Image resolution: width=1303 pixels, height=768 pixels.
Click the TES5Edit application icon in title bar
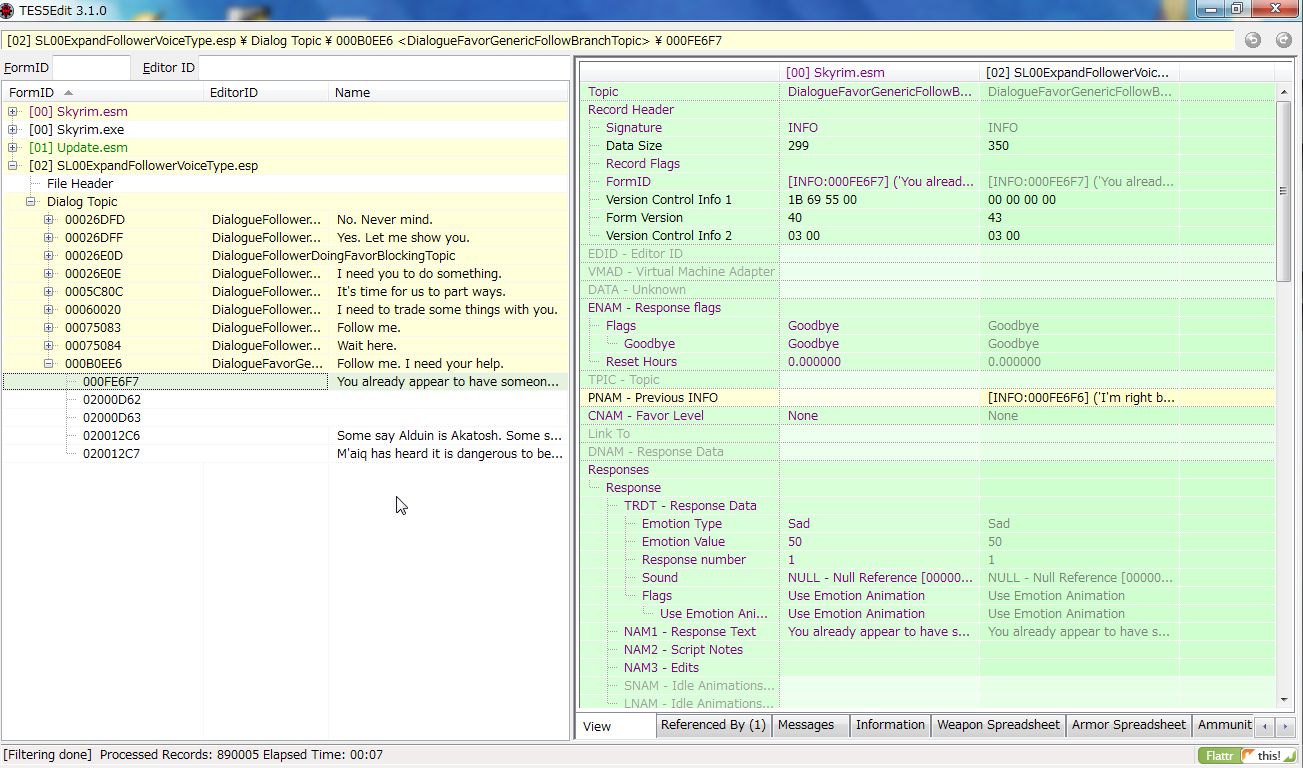pyautogui.click(x=8, y=11)
